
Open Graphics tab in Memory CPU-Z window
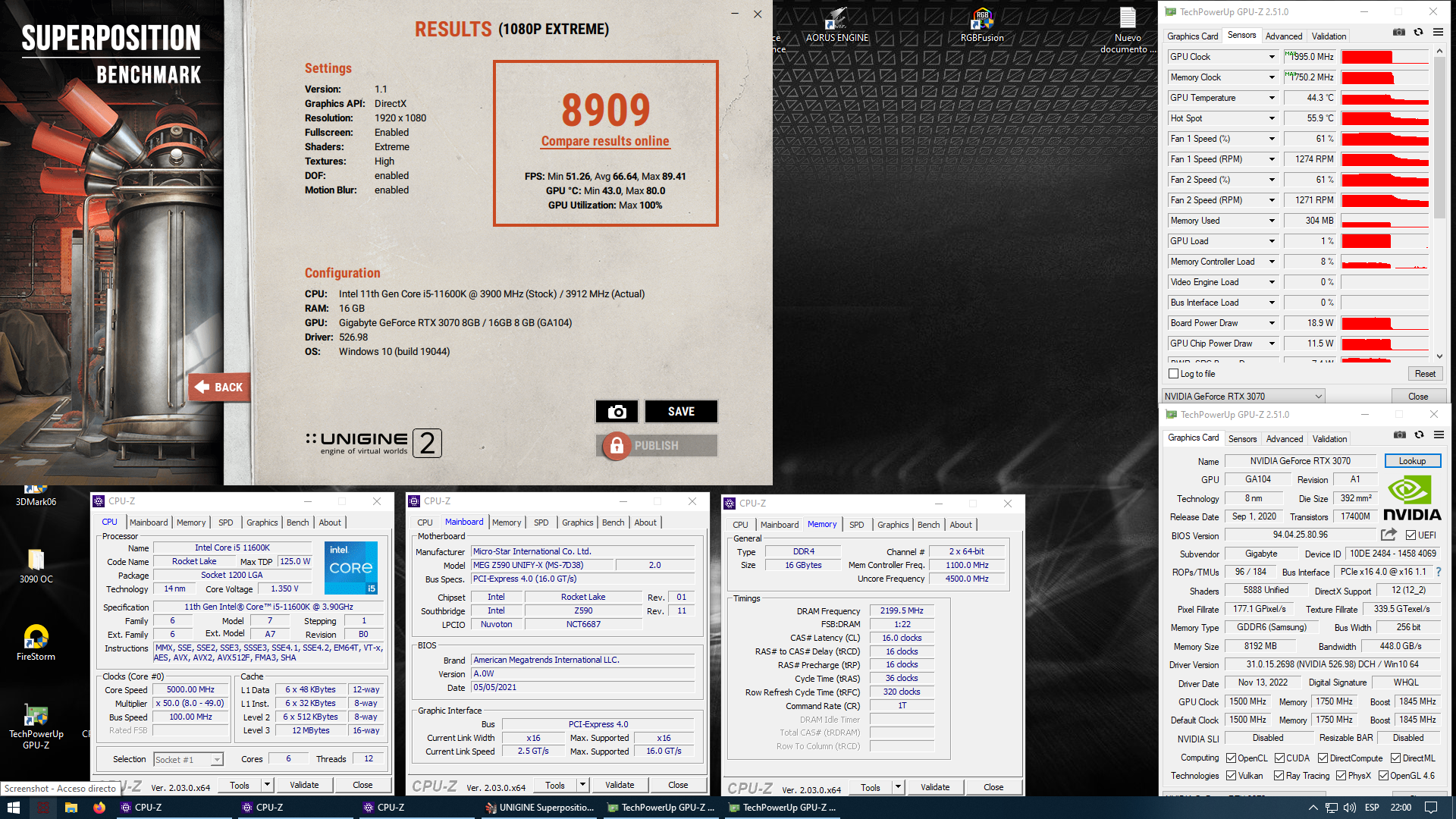(893, 525)
